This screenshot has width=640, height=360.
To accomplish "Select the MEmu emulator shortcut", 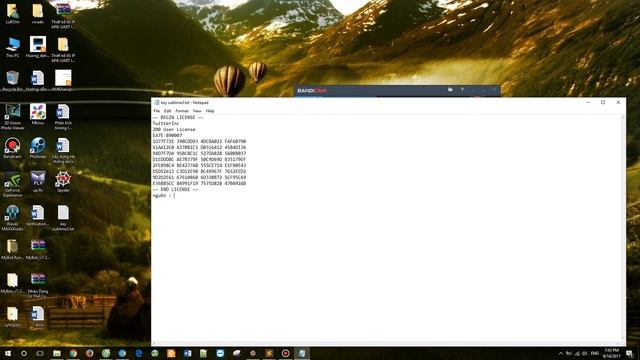I will [x=38, y=114].
